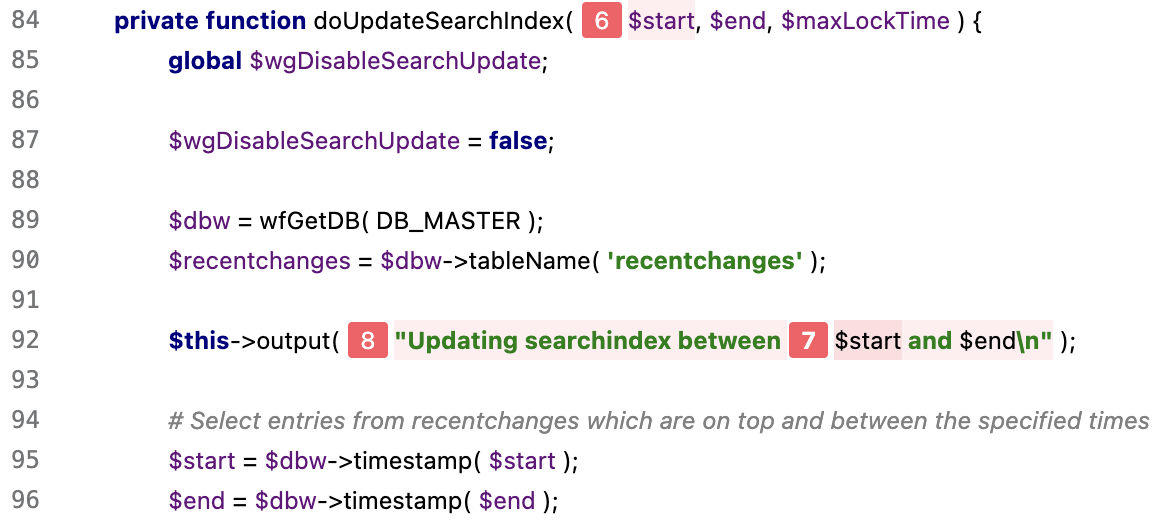Click the global keyword on line 85

tap(205, 61)
